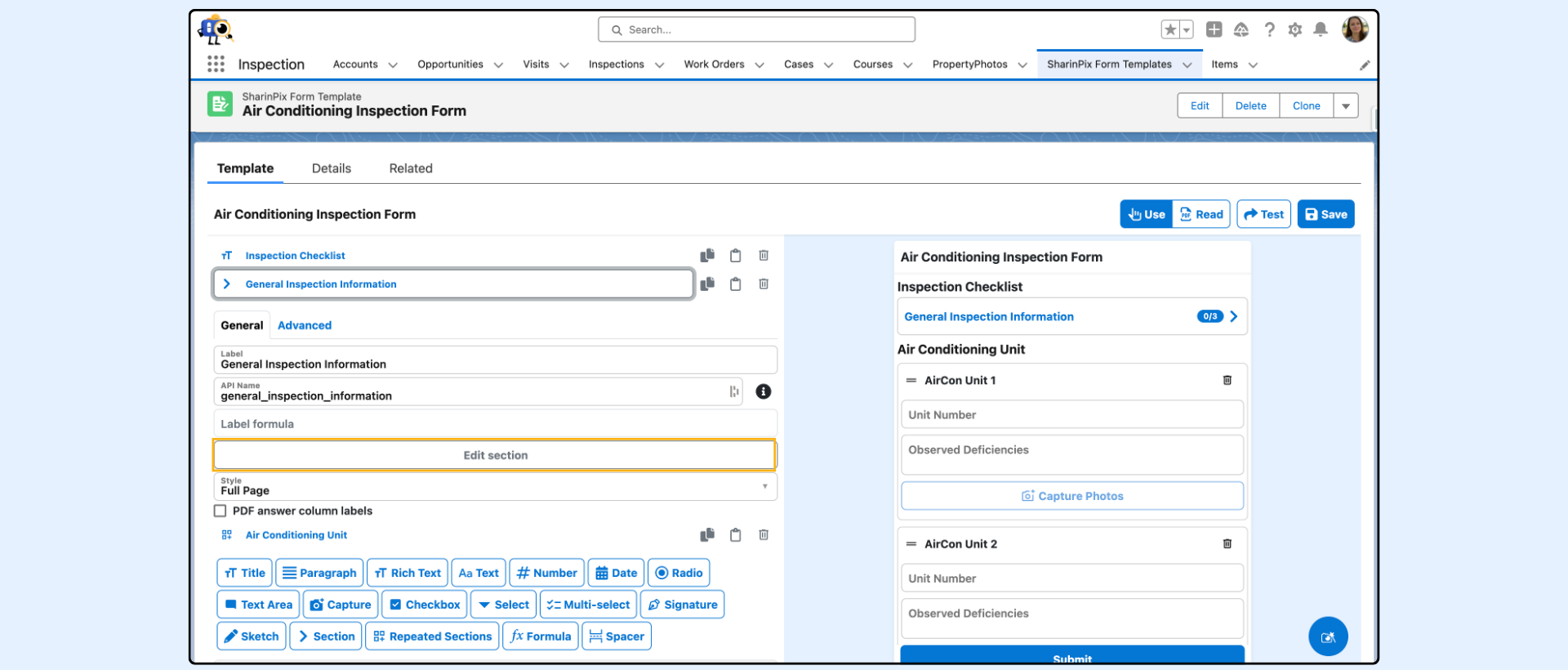The height and width of the screenshot is (670, 1568).
Task: Delete the Inspection Checklist element
Action: pos(764,256)
